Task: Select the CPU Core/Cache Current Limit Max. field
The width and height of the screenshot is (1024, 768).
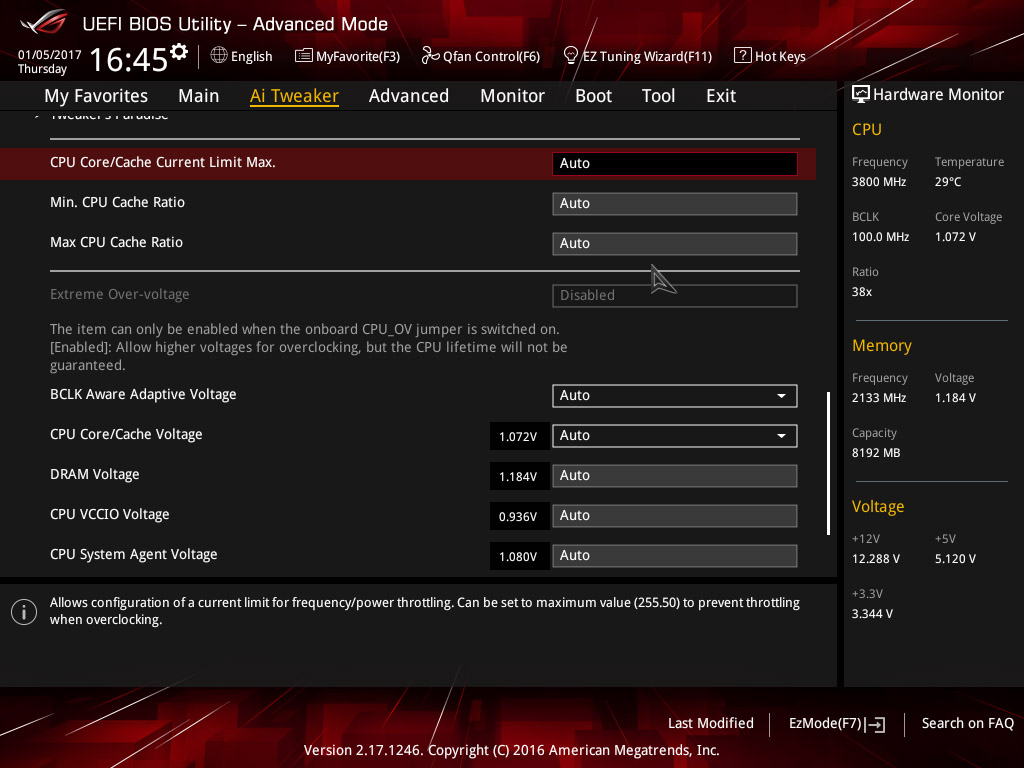Action: (674, 164)
